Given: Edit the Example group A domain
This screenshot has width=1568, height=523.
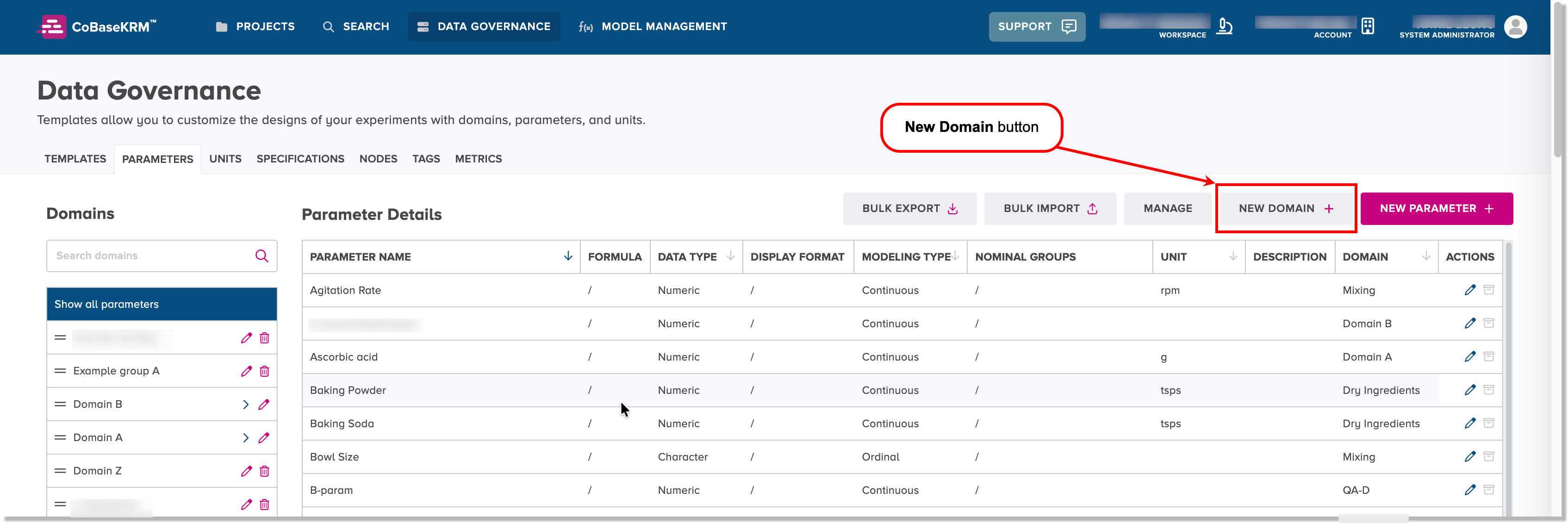Looking at the screenshot, I should tap(247, 371).
